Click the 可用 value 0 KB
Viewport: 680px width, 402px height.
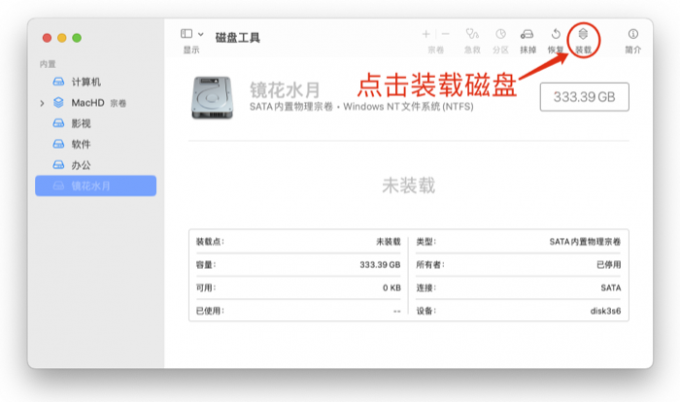[392, 288]
